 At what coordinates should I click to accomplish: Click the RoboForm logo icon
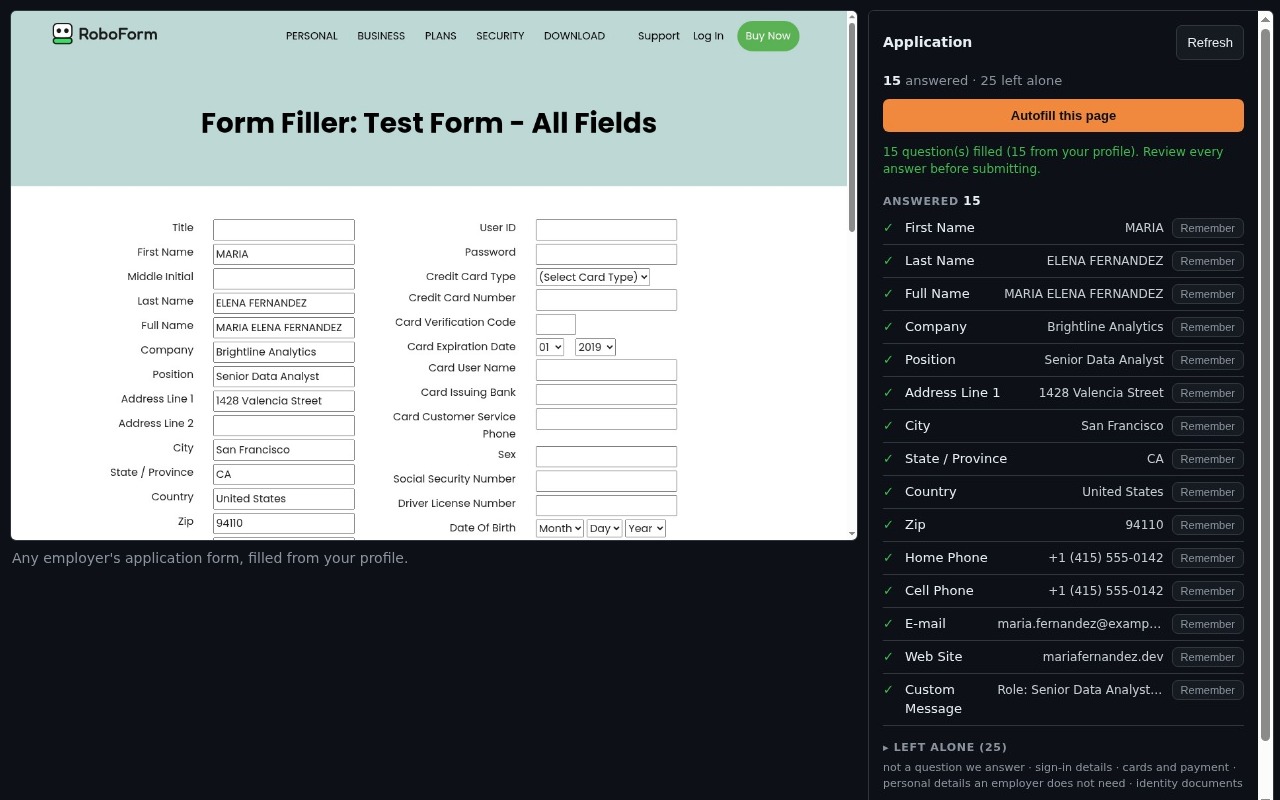[x=63, y=34]
